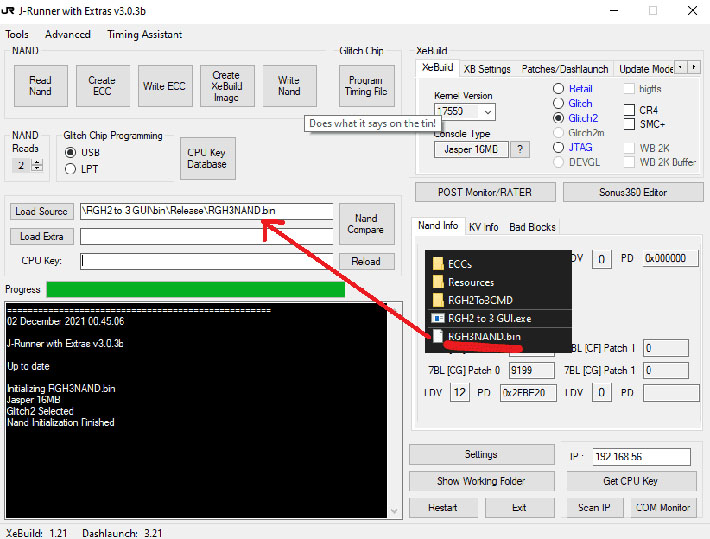This screenshot has height=539, width=710.
Task: Open the CPU Key Database
Action: coord(207,158)
